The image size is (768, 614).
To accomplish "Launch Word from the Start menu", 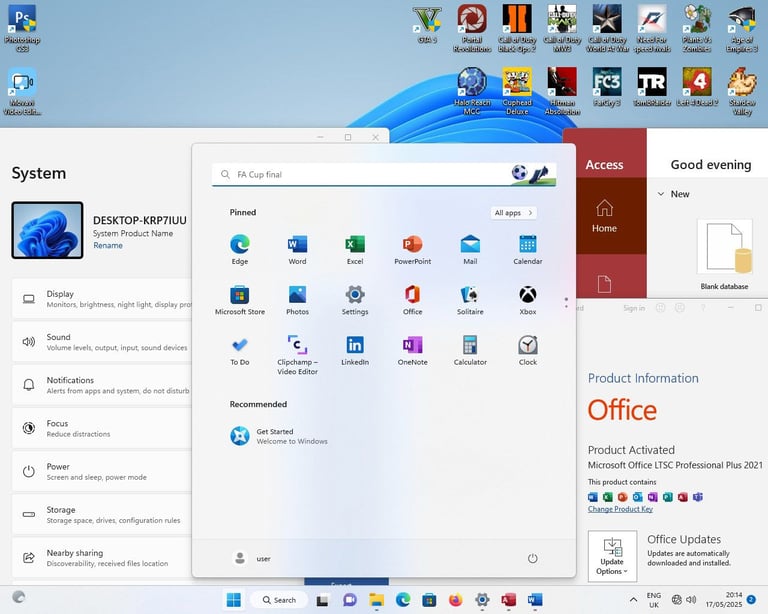I will pyautogui.click(x=297, y=250).
